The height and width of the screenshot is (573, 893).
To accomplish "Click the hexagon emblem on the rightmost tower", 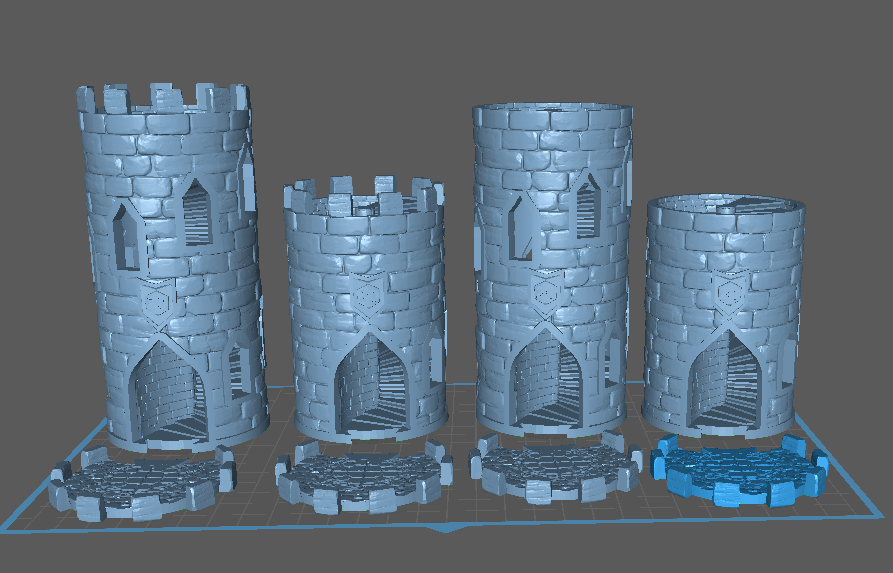I will click(728, 294).
